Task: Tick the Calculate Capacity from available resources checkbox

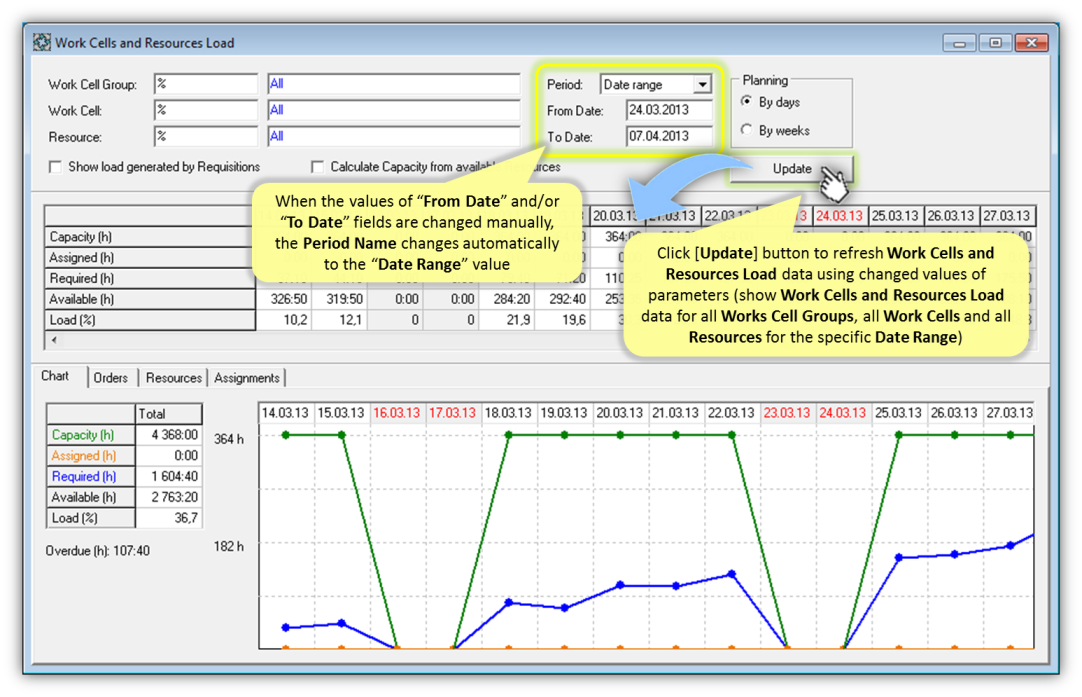Action: (x=317, y=167)
